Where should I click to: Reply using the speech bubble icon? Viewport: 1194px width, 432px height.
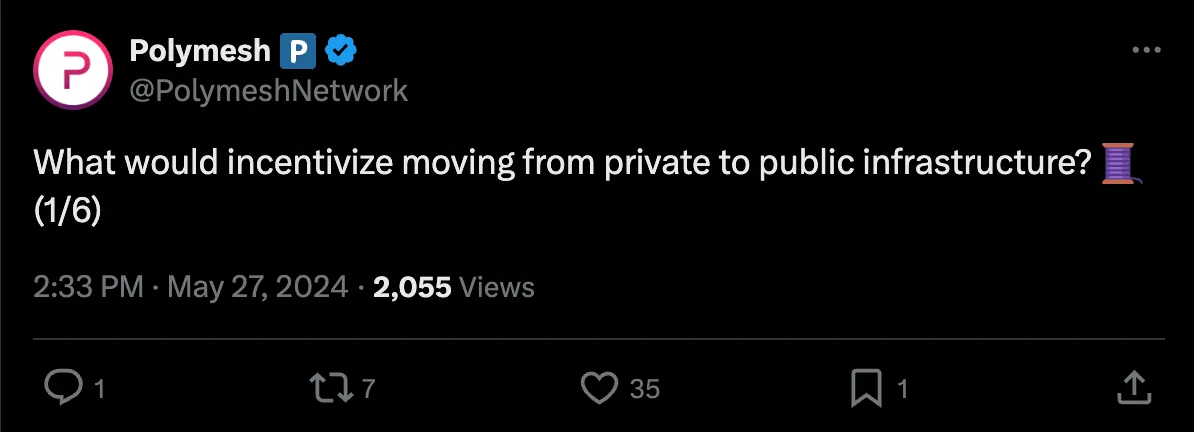click(64, 388)
